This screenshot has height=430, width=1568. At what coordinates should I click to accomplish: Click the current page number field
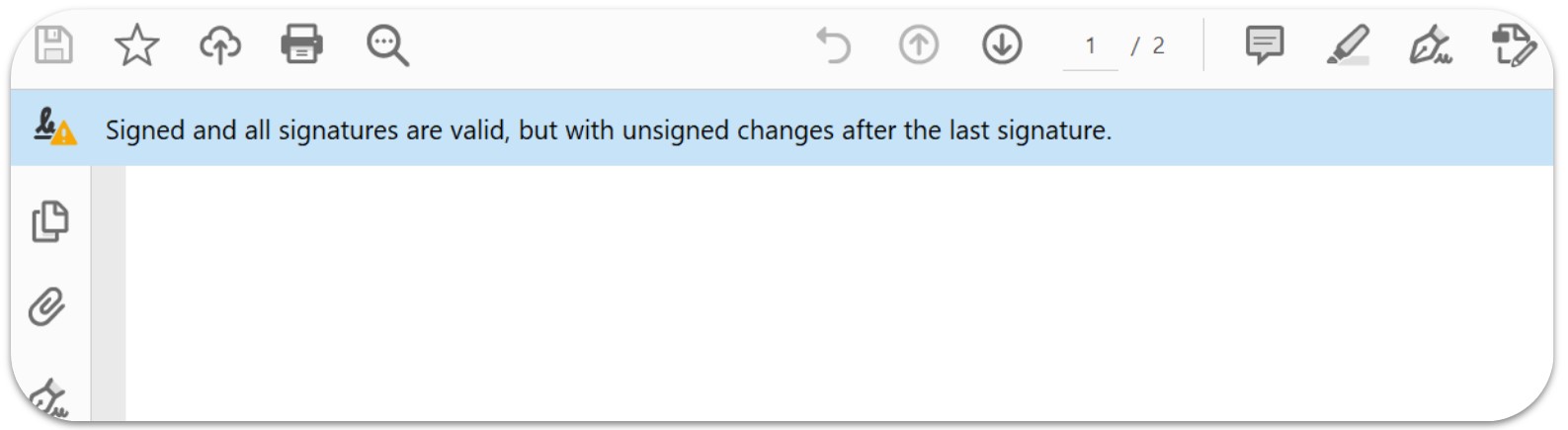(x=1090, y=46)
